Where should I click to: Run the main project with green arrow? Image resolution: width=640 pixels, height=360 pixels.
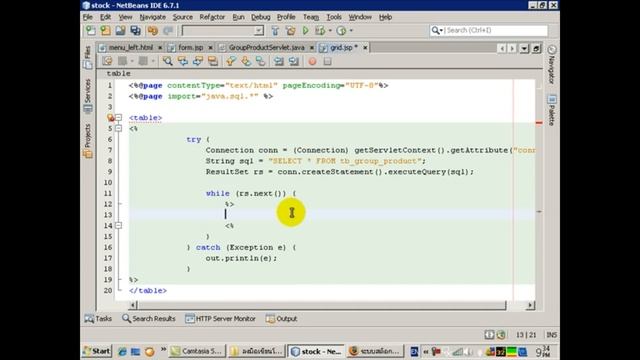305,31
